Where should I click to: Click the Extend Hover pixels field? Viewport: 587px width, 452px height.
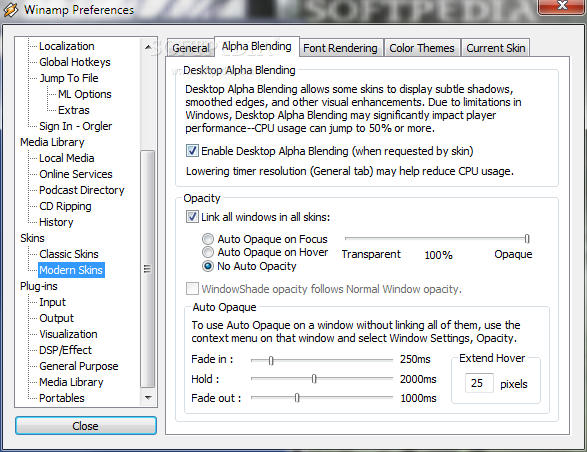click(479, 383)
